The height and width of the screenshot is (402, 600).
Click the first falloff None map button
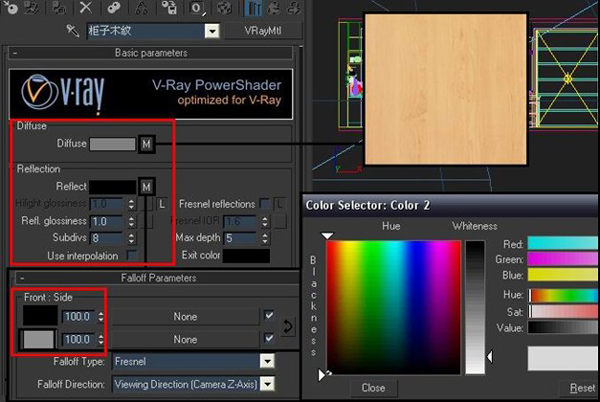pos(185,317)
